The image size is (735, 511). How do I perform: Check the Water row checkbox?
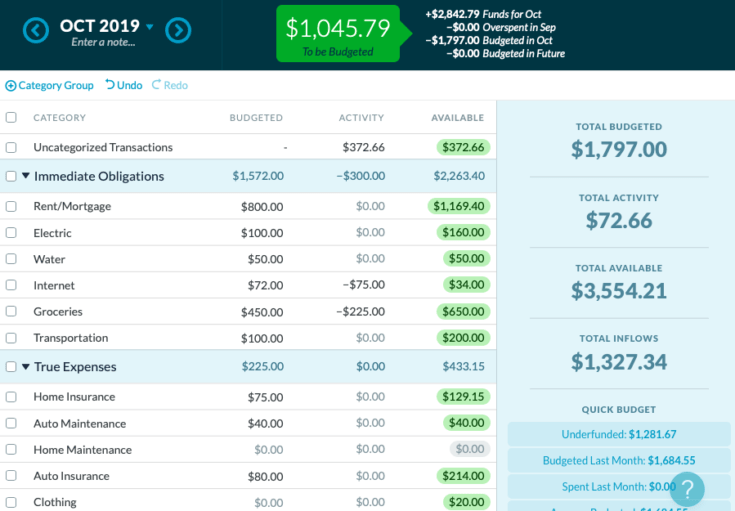click(x=11, y=259)
